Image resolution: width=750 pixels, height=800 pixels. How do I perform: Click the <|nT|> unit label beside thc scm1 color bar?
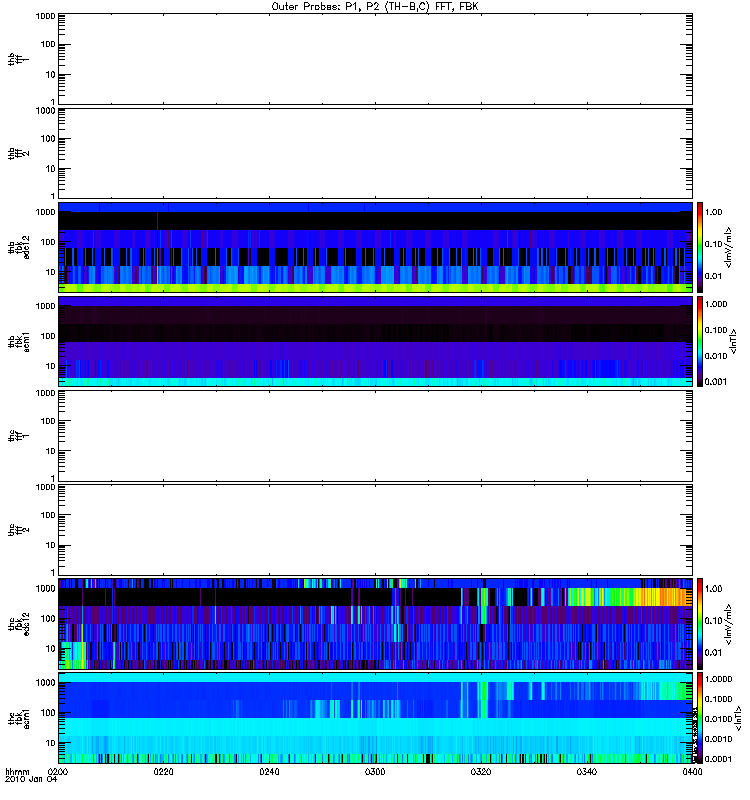(x=738, y=718)
